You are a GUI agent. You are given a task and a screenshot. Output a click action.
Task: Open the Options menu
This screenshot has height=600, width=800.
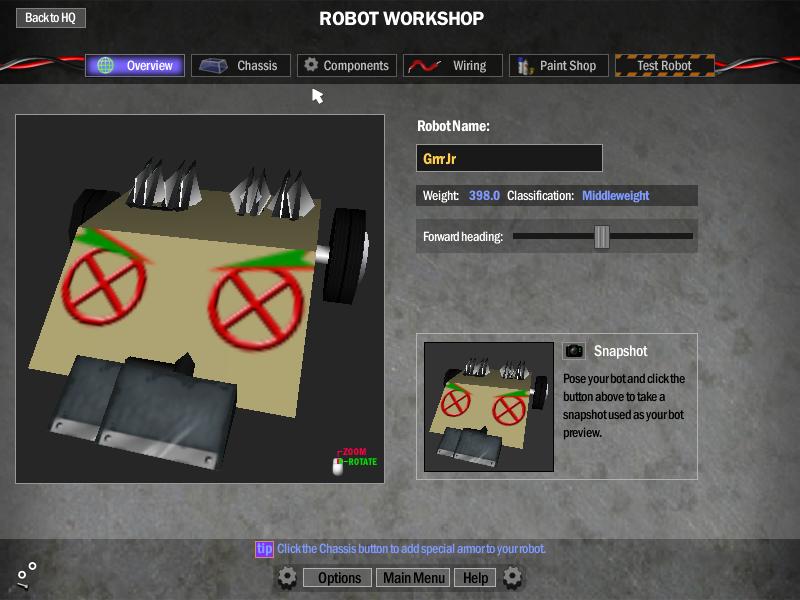(339, 578)
